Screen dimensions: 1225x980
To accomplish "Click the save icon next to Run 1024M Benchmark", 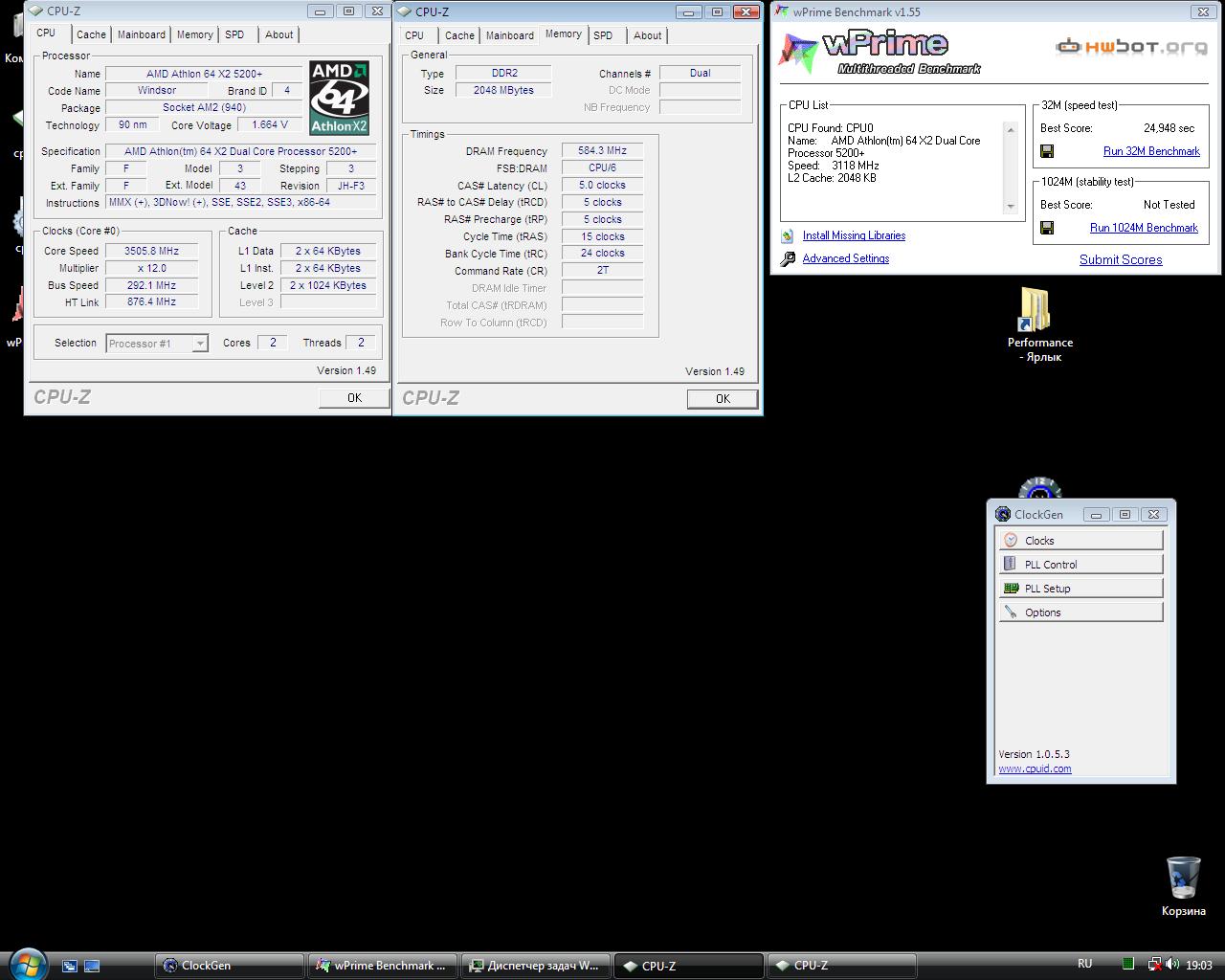I will pyautogui.click(x=1047, y=228).
